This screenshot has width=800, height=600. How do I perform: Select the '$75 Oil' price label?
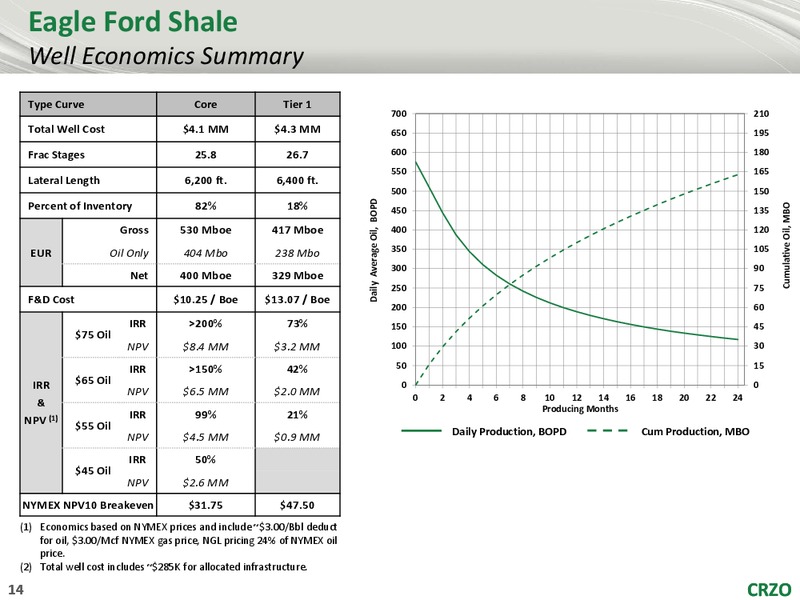pyautogui.click(x=93, y=335)
